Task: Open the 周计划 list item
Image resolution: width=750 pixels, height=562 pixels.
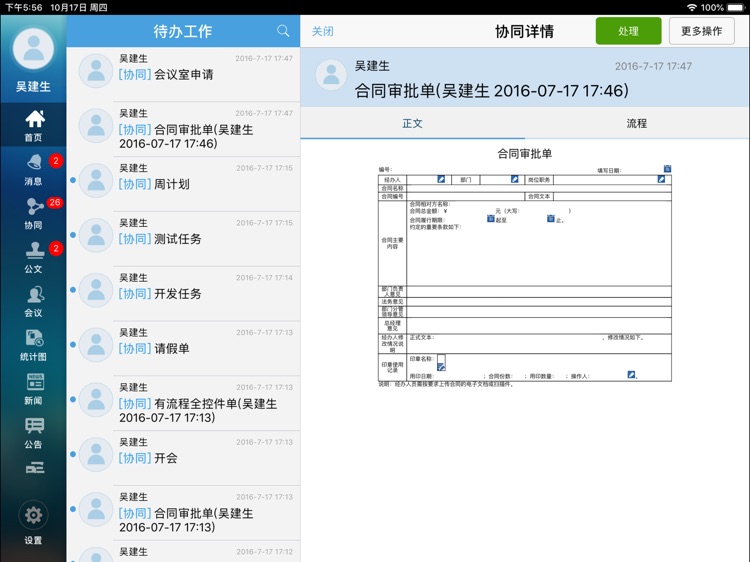Action: (x=183, y=184)
